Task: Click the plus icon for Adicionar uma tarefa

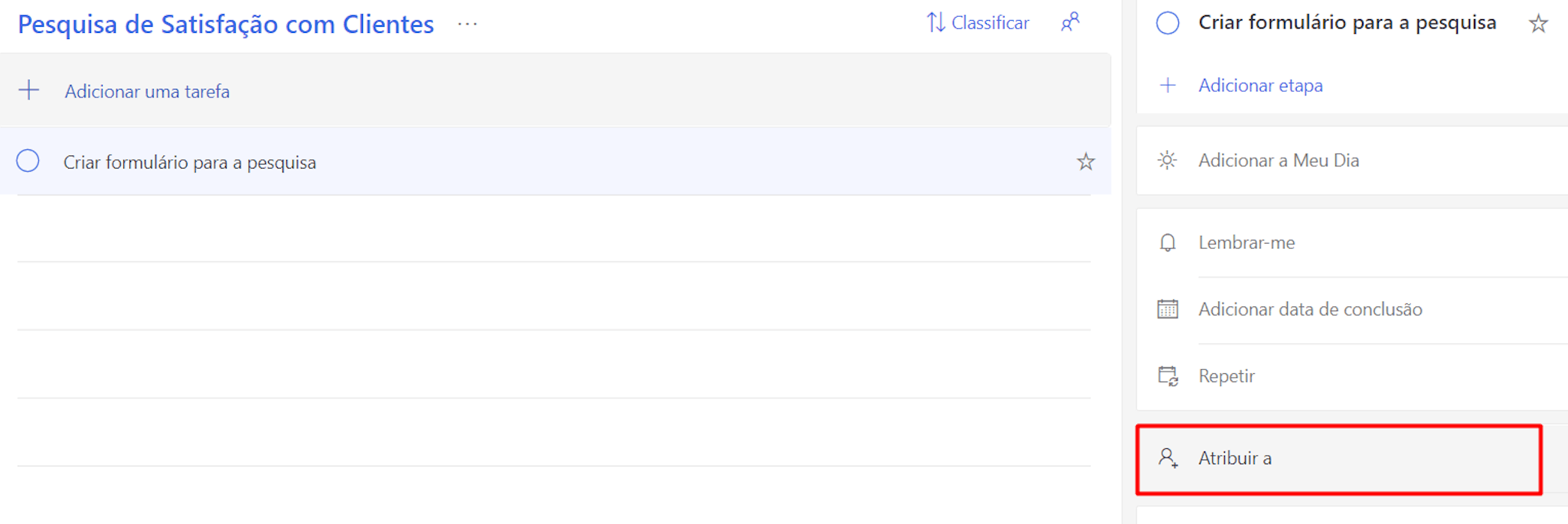Action: click(x=29, y=90)
